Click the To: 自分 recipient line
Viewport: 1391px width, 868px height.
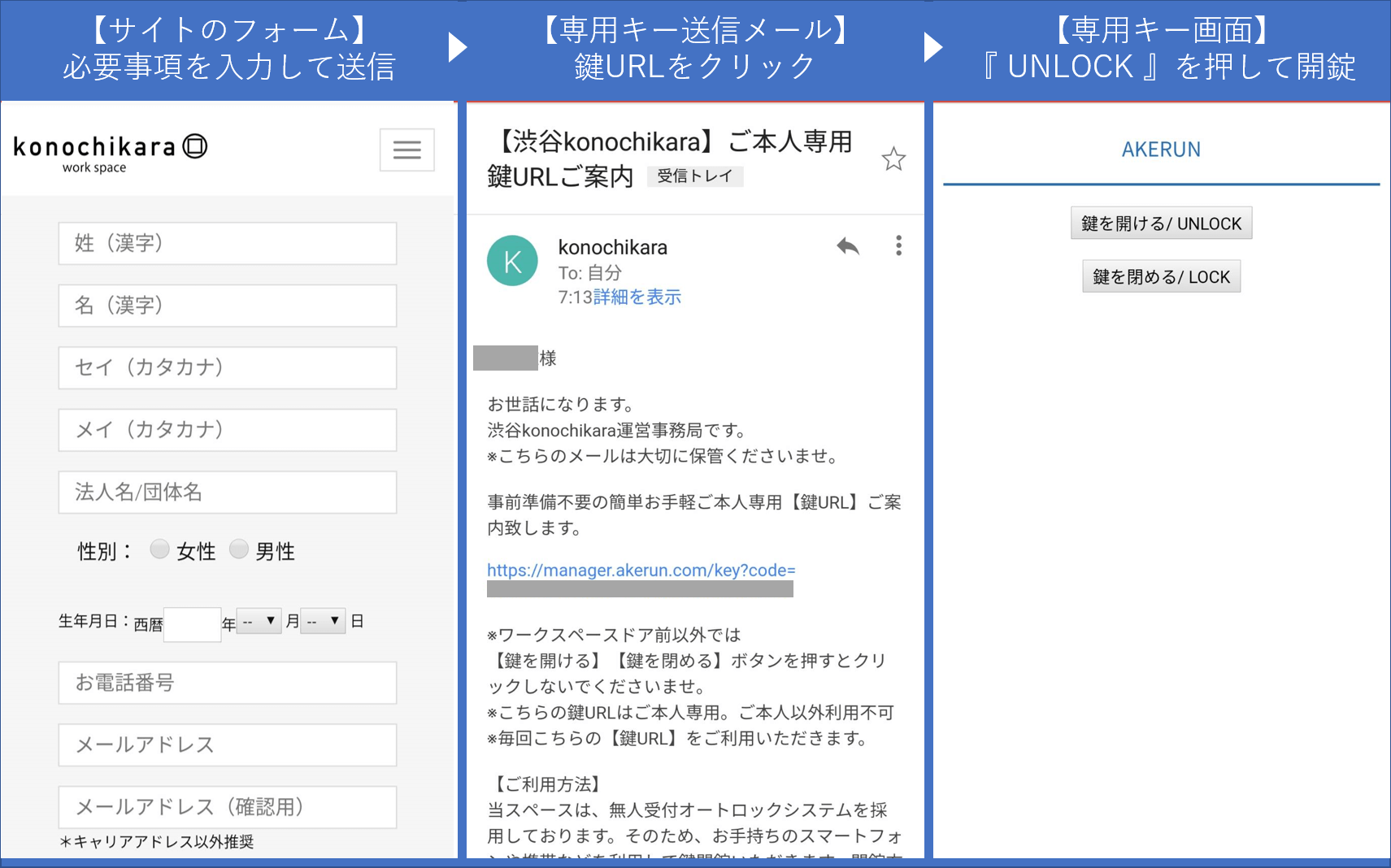589,273
